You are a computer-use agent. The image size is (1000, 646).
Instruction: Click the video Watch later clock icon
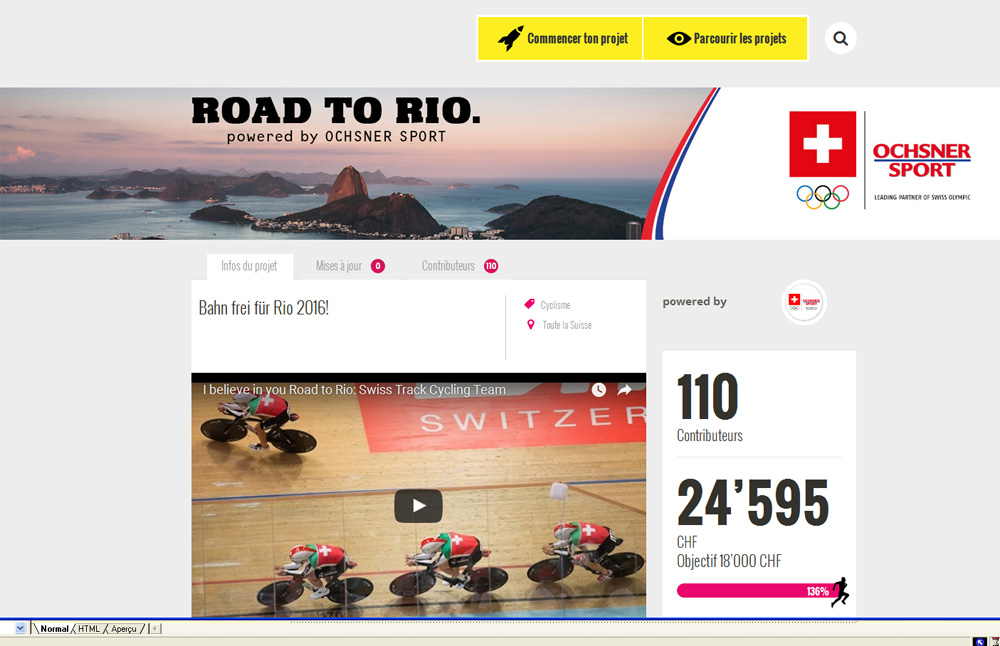point(598,390)
